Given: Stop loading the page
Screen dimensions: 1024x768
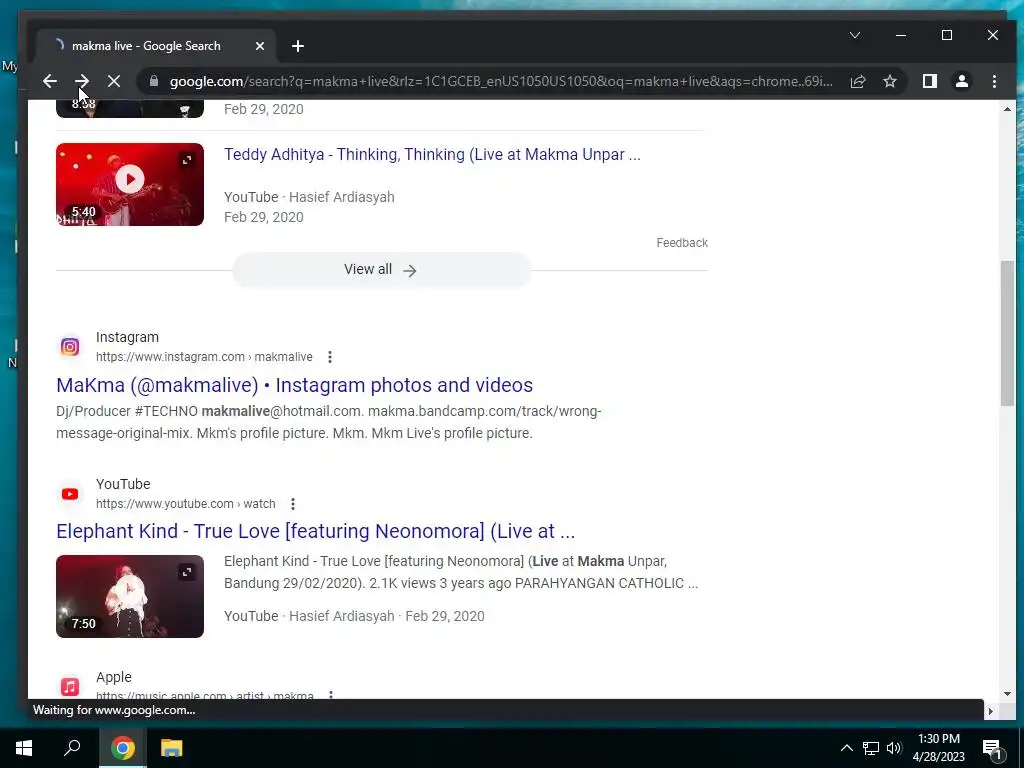Looking at the screenshot, I should (x=114, y=81).
